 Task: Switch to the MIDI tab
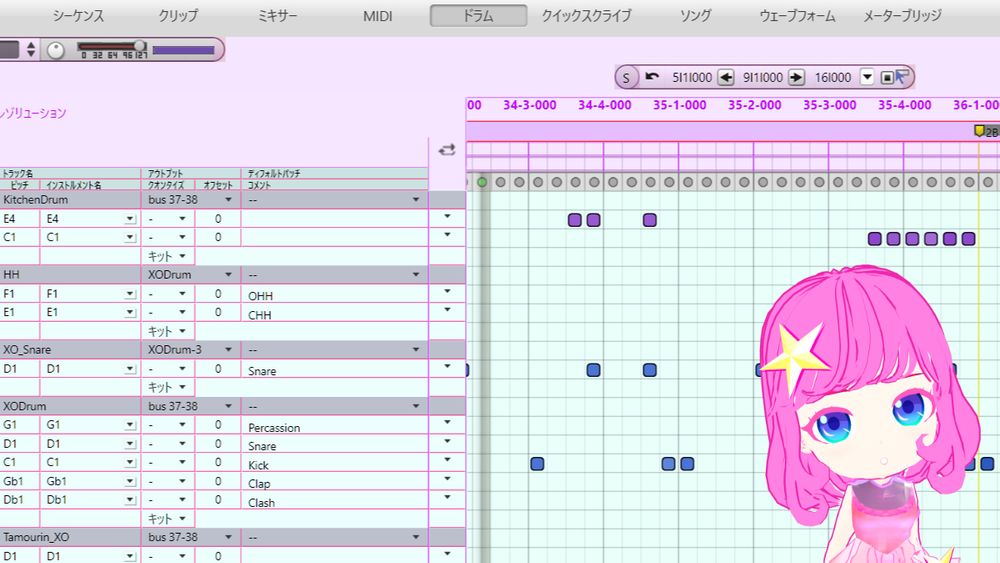[x=378, y=16]
